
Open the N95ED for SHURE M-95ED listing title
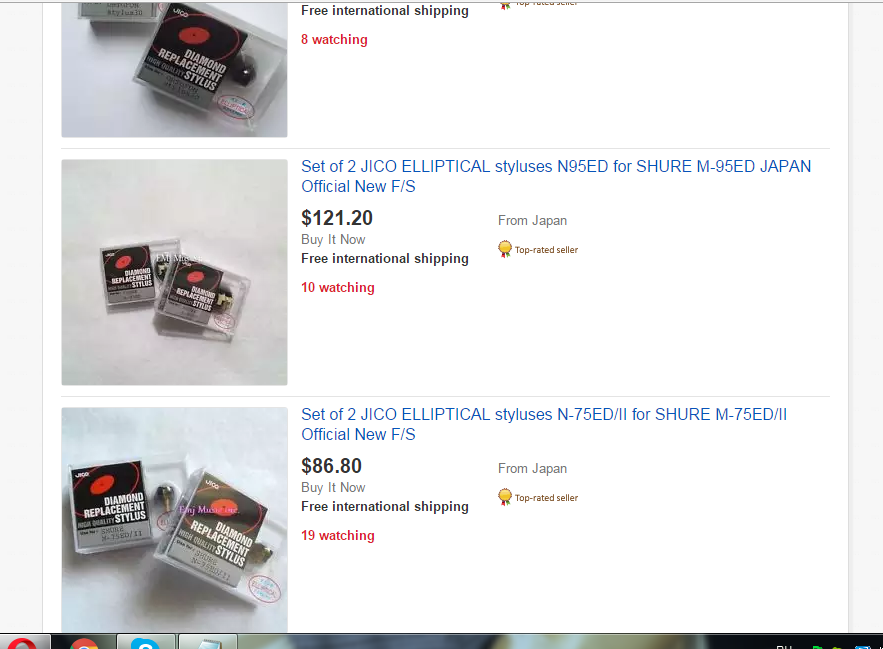click(556, 176)
